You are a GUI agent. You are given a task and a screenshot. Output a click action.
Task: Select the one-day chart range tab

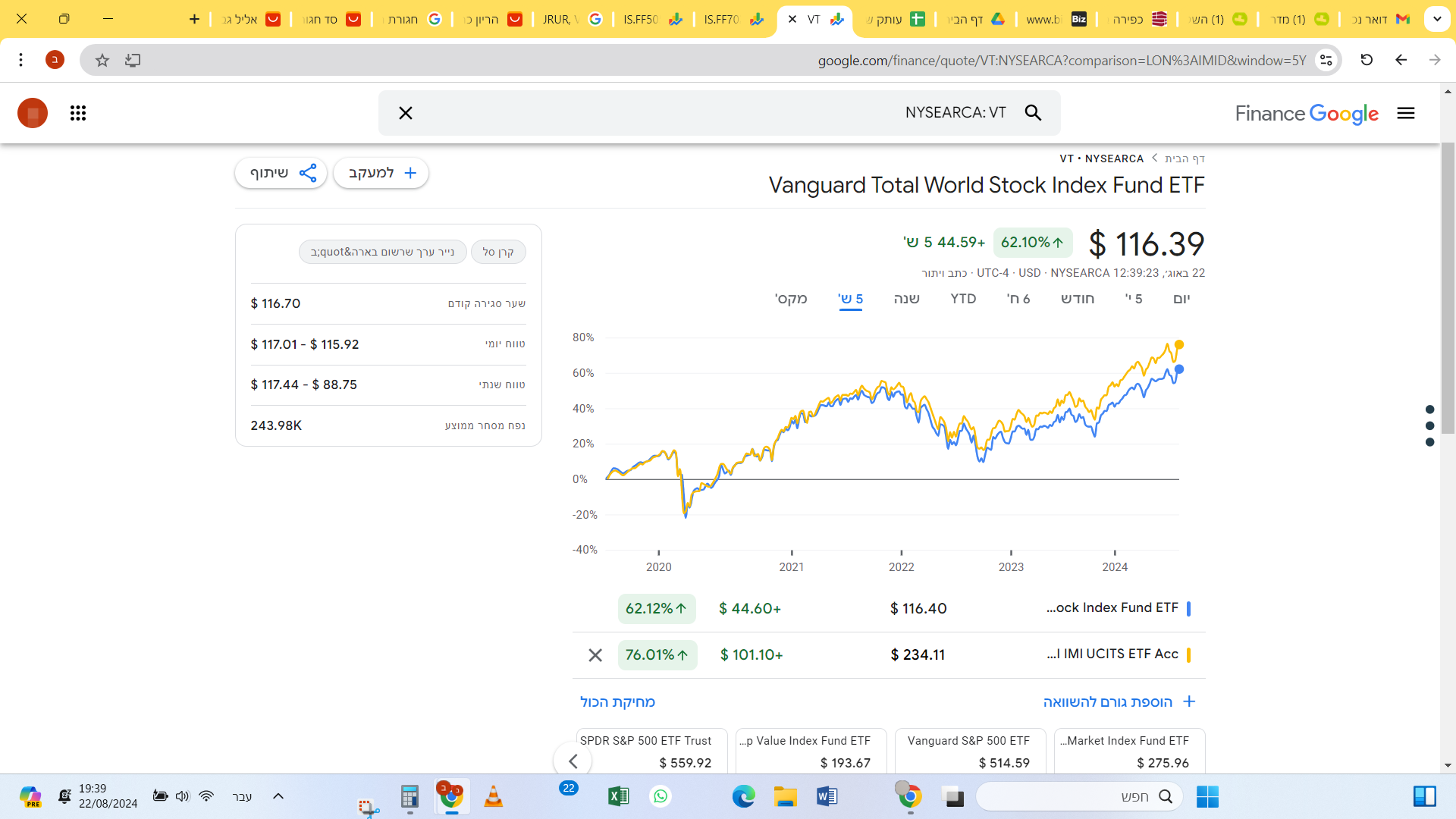(1181, 299)
